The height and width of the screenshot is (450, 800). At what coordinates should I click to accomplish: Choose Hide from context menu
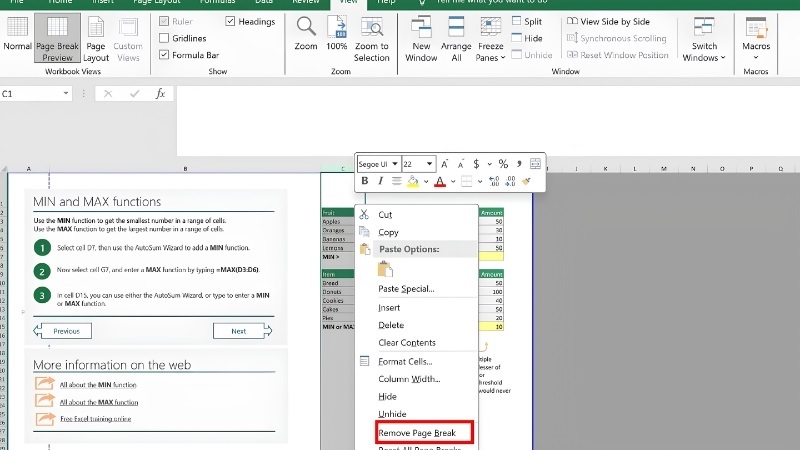point(417,396)
